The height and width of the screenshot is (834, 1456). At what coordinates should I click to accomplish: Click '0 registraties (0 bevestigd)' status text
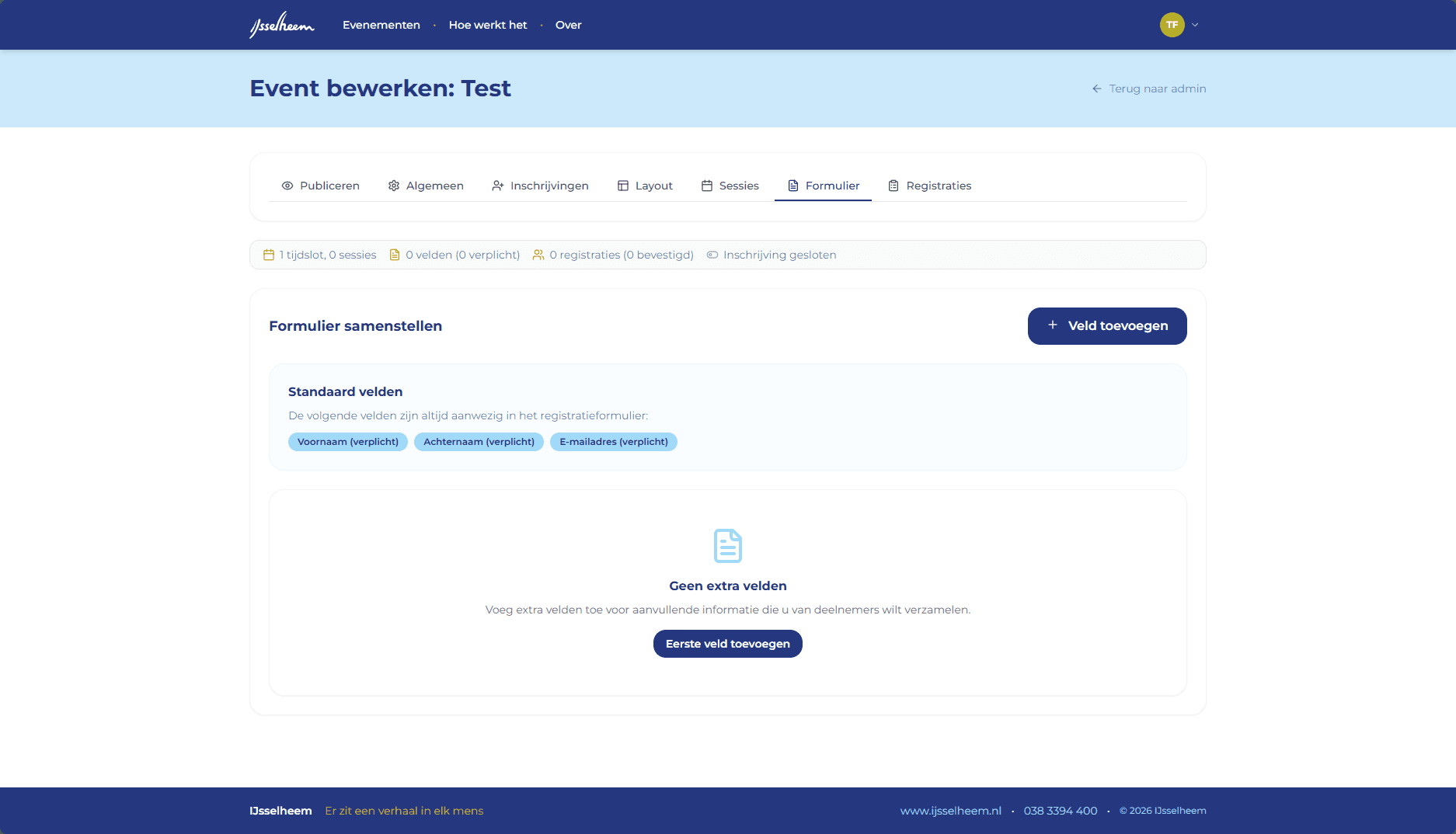click(622, 255)
